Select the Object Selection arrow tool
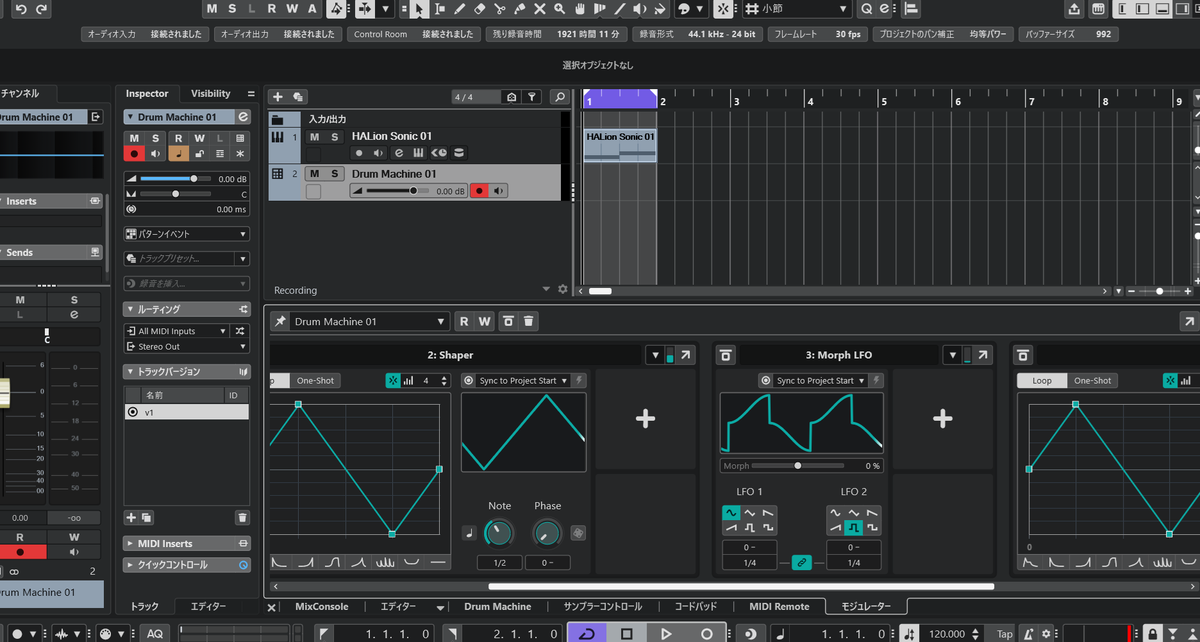Viewport: 1200px width, 642px height. tap(418, 9)
